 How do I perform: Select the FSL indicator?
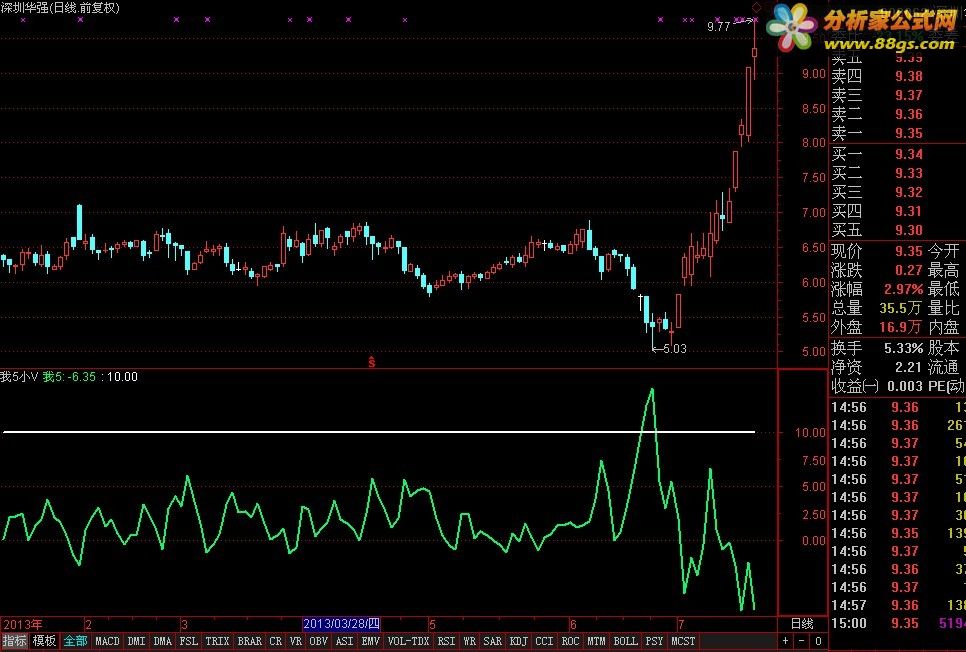188,642
